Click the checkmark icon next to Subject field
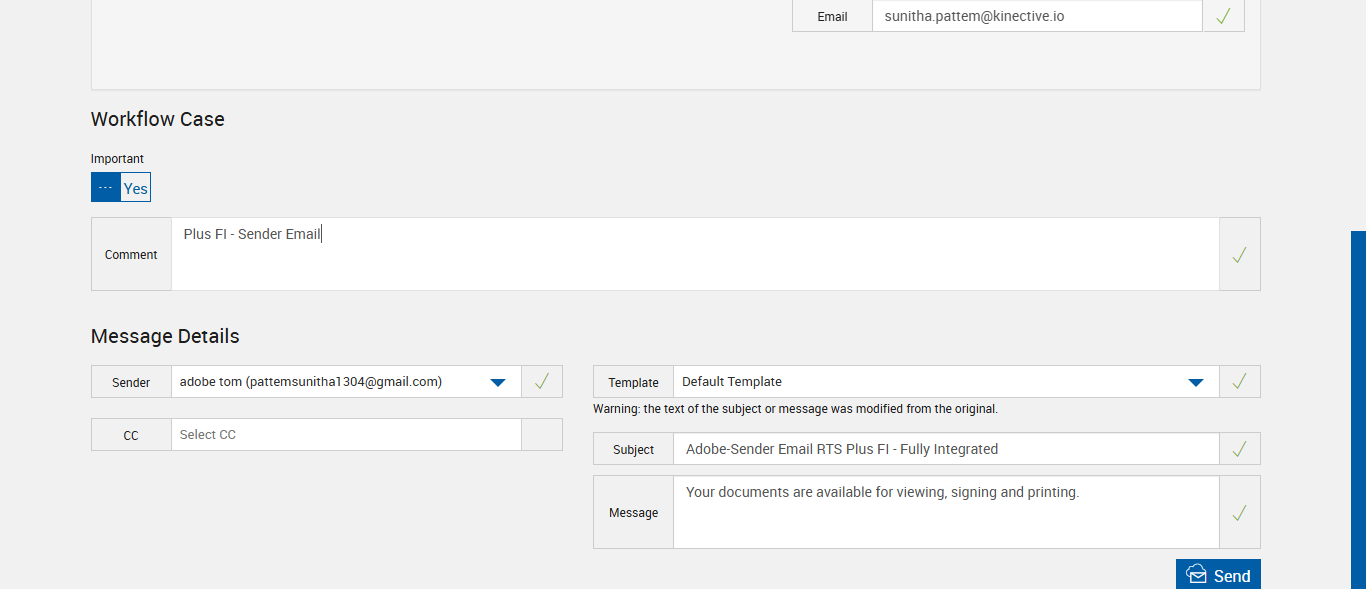This screenshot has height=589, width=1366. pyautogui.click(x=1239, y=449)
